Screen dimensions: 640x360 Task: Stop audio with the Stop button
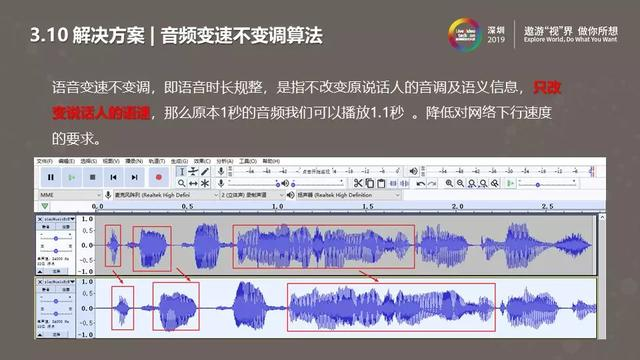92,177
